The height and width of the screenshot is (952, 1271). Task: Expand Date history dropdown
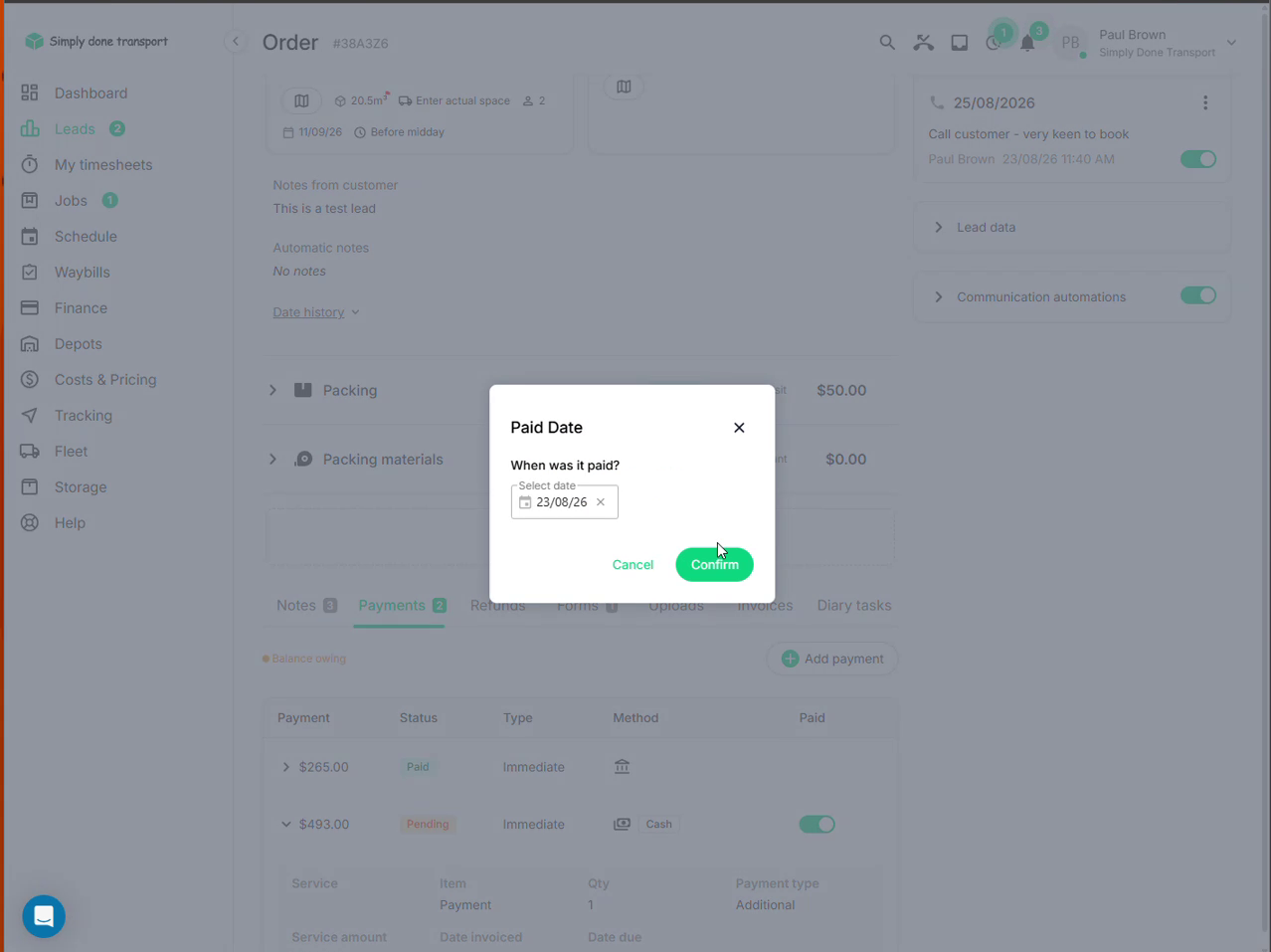click(x=316, y=312)
